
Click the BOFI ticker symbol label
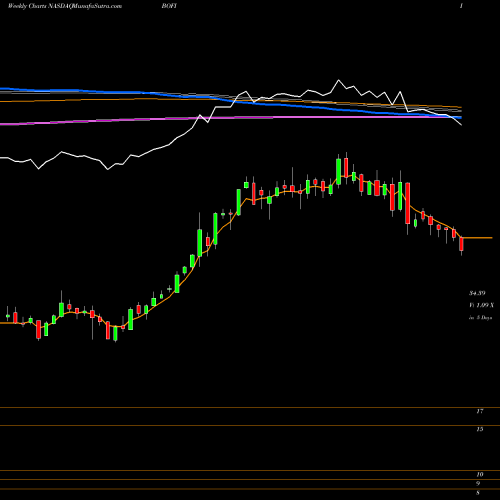(169, 6)
